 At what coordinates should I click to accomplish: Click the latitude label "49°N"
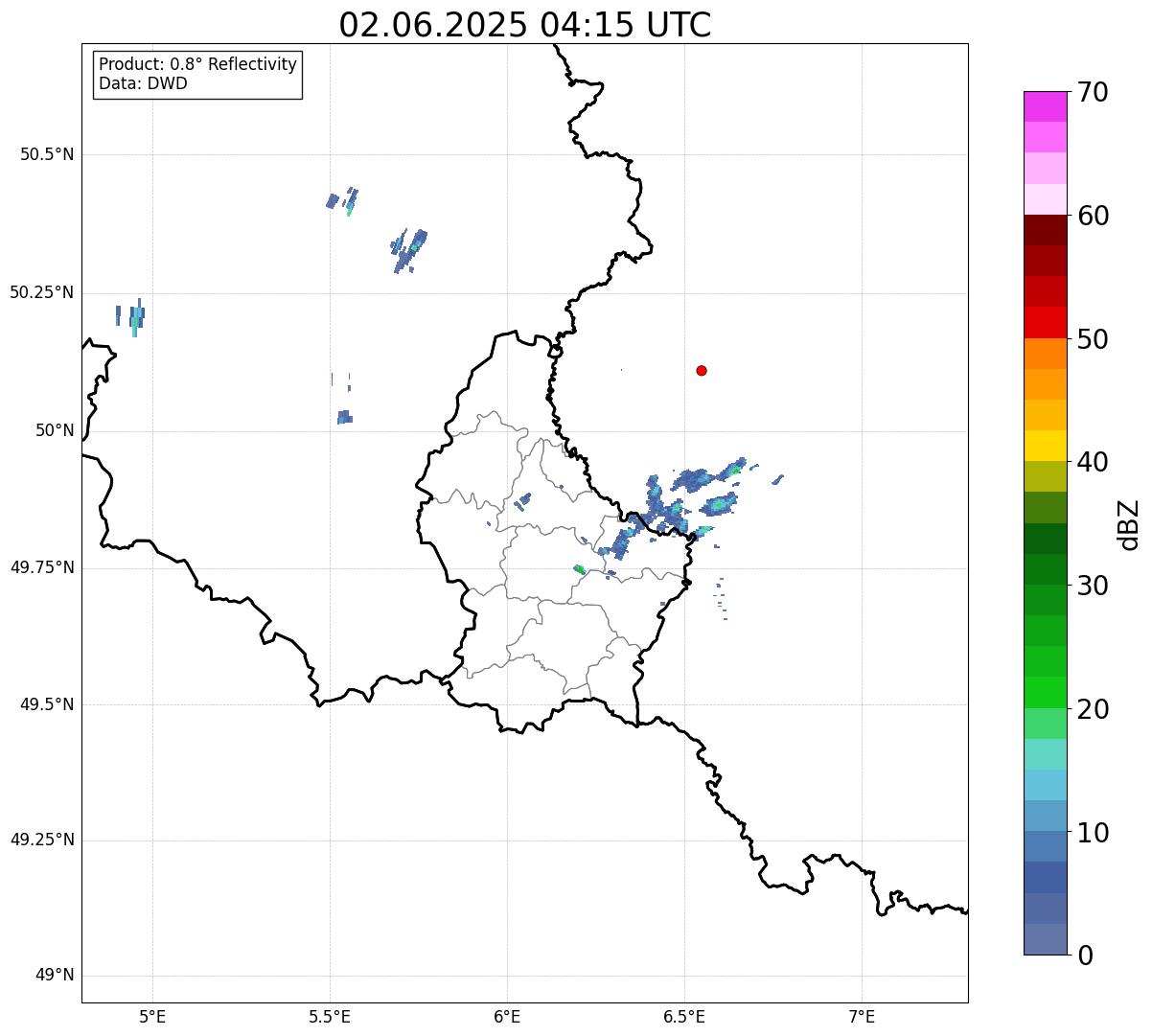click(x=55, y=976)
